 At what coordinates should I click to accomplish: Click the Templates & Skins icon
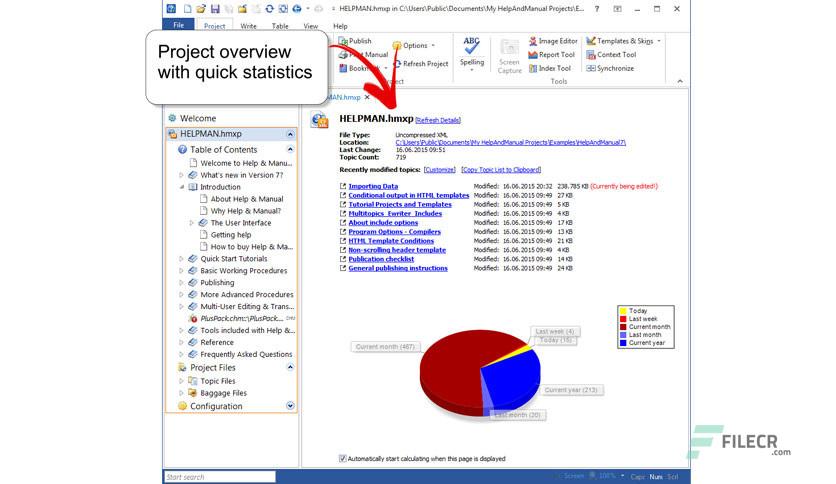(x=591, y=41)
